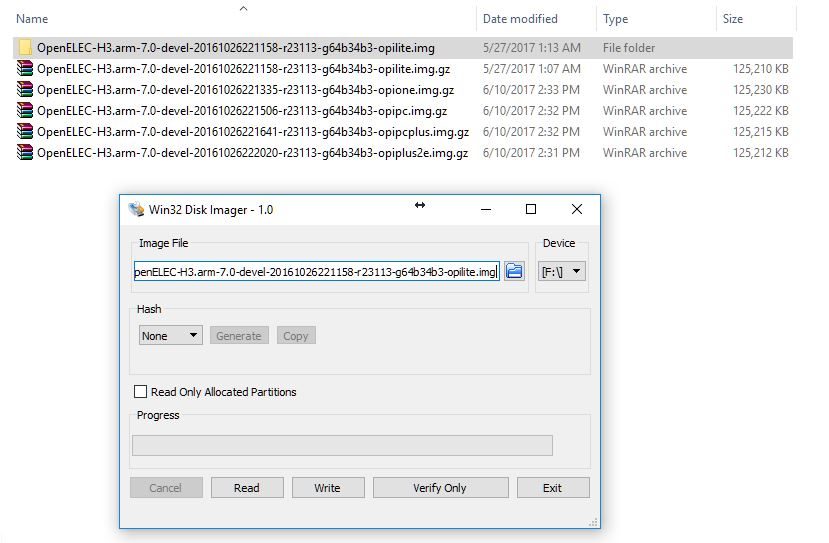Close the Win32 Disk Imager window
Image resolution: width=829 pixels, height=543 pixels.
(577, 209)
